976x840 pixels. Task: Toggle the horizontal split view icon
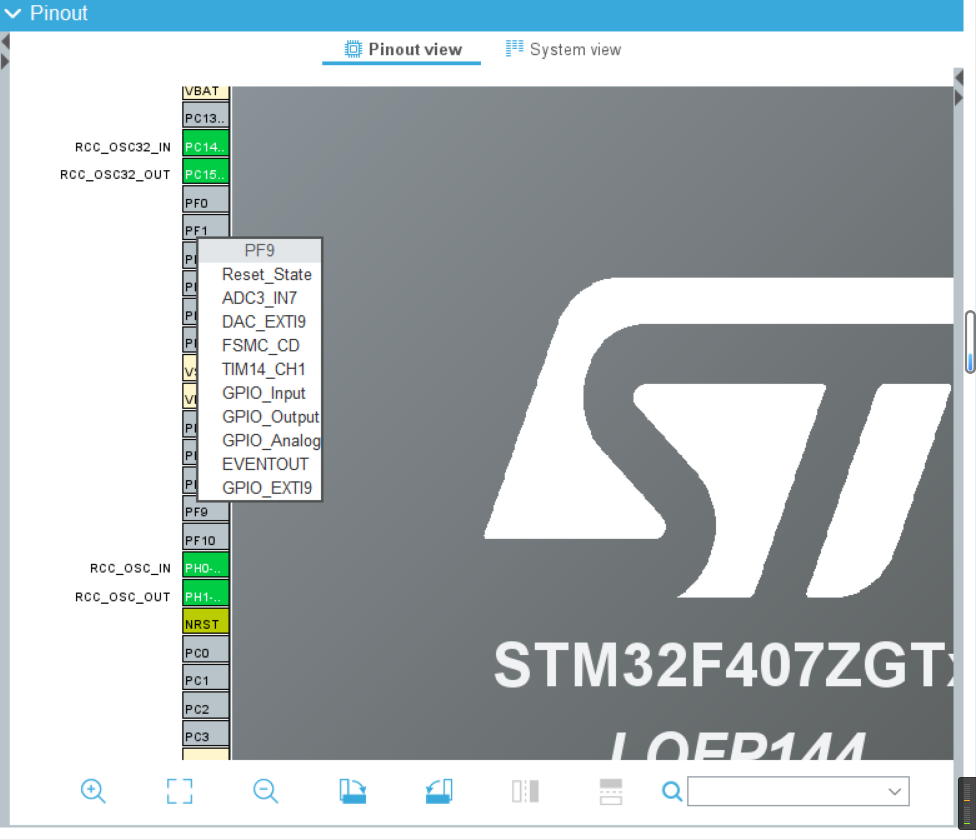click(611, 791)
